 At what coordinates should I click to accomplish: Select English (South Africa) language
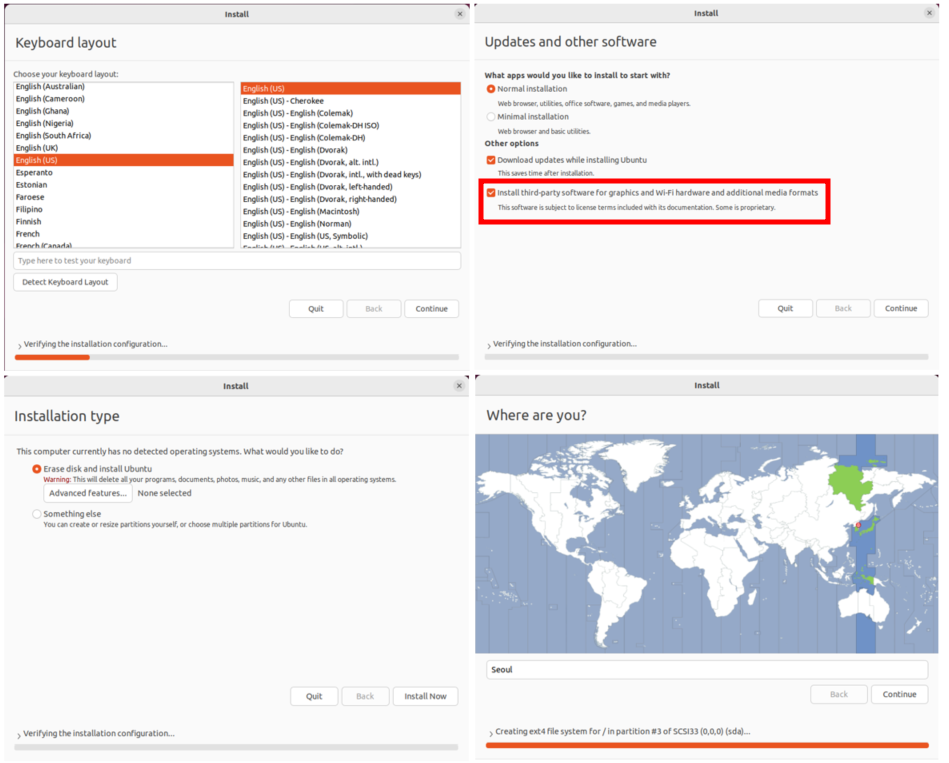(x=123, y=136)
